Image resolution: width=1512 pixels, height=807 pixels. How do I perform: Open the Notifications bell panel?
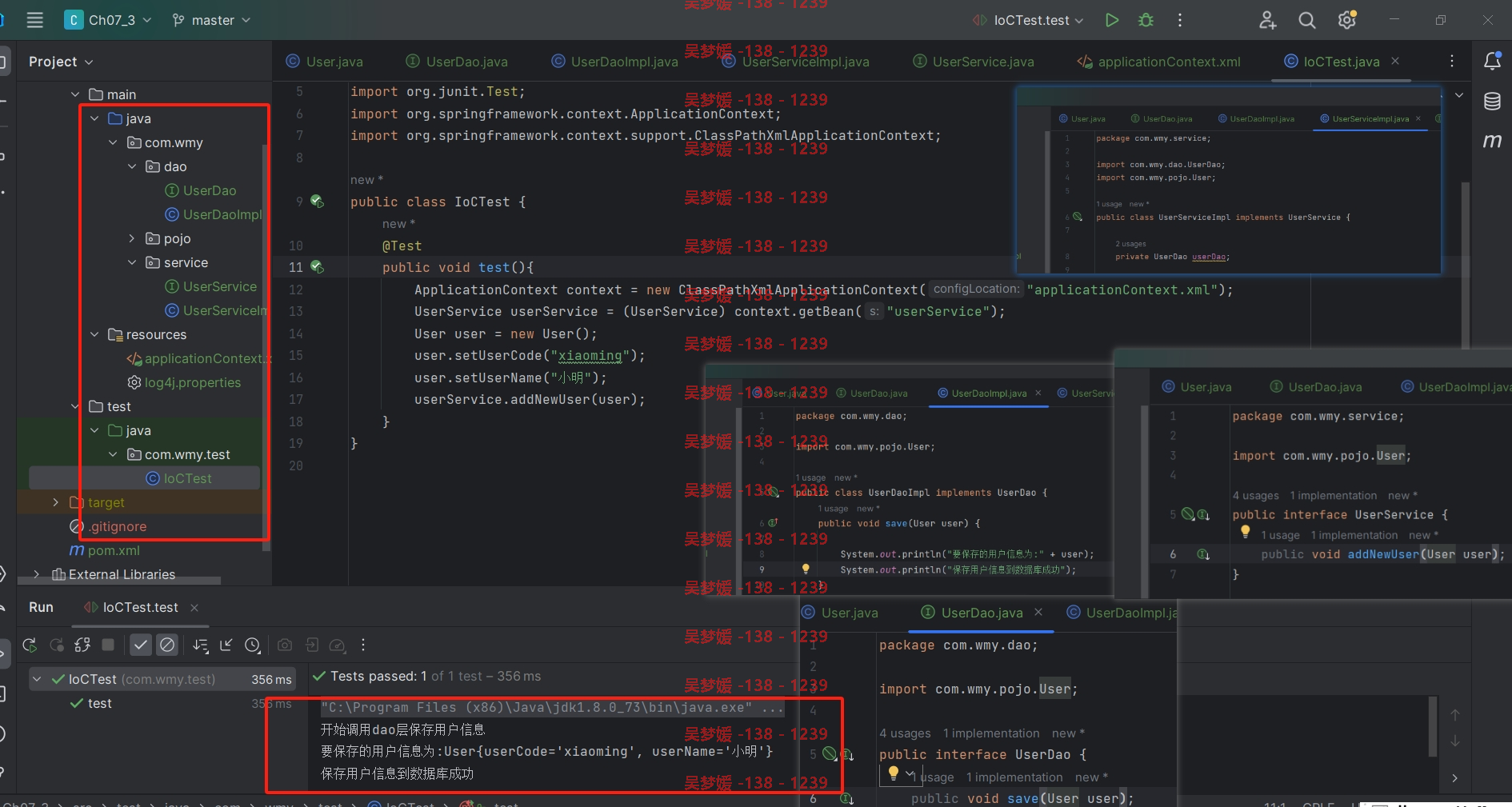point(1492,61)
